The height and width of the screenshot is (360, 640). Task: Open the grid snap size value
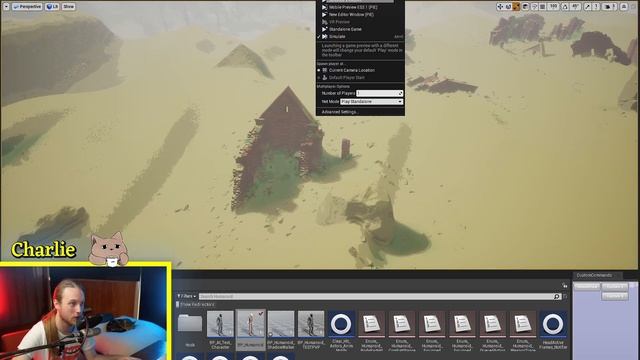[x=553, y=7]
